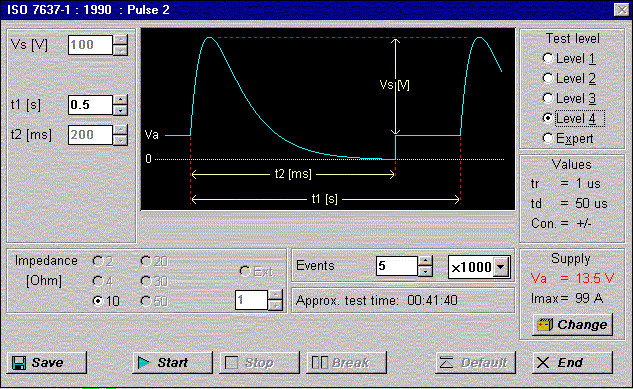Click the t2 [ms] label in waveform
The height and width of the screenshot is (389, 633).
(x=293, y=174)
